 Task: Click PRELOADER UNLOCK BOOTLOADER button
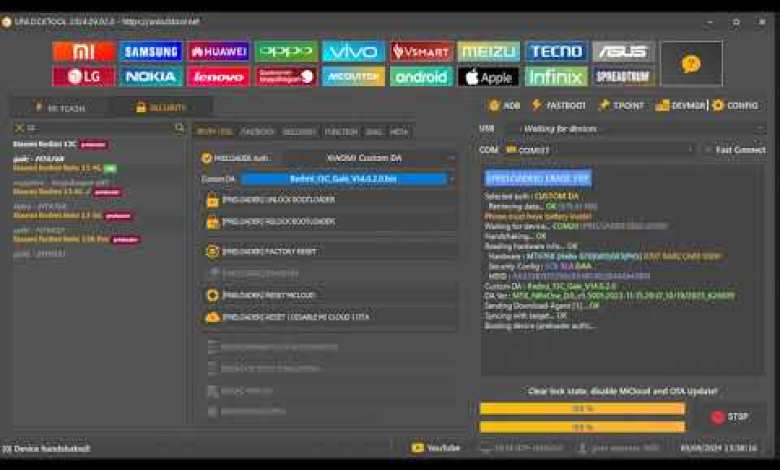tap(329, 200)
